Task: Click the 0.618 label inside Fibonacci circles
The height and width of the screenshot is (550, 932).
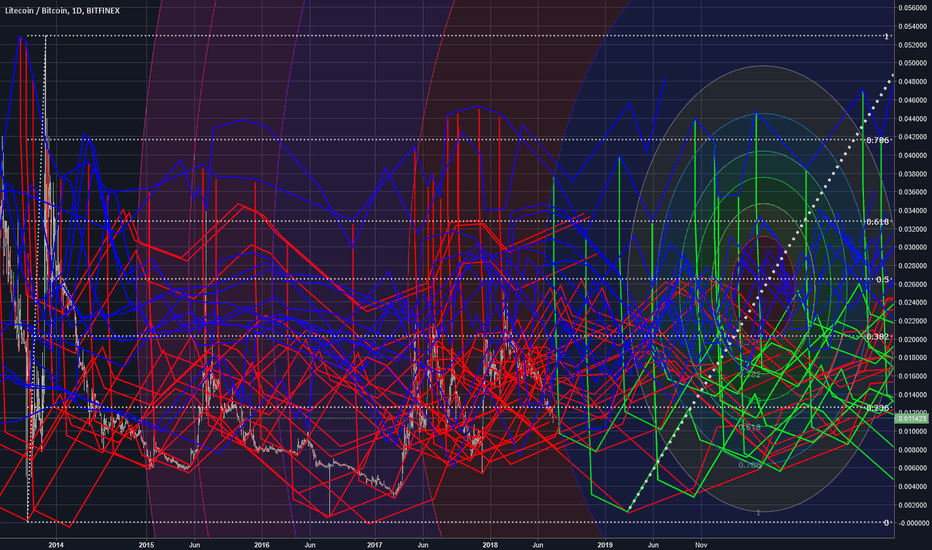Action: click(750, 428)
